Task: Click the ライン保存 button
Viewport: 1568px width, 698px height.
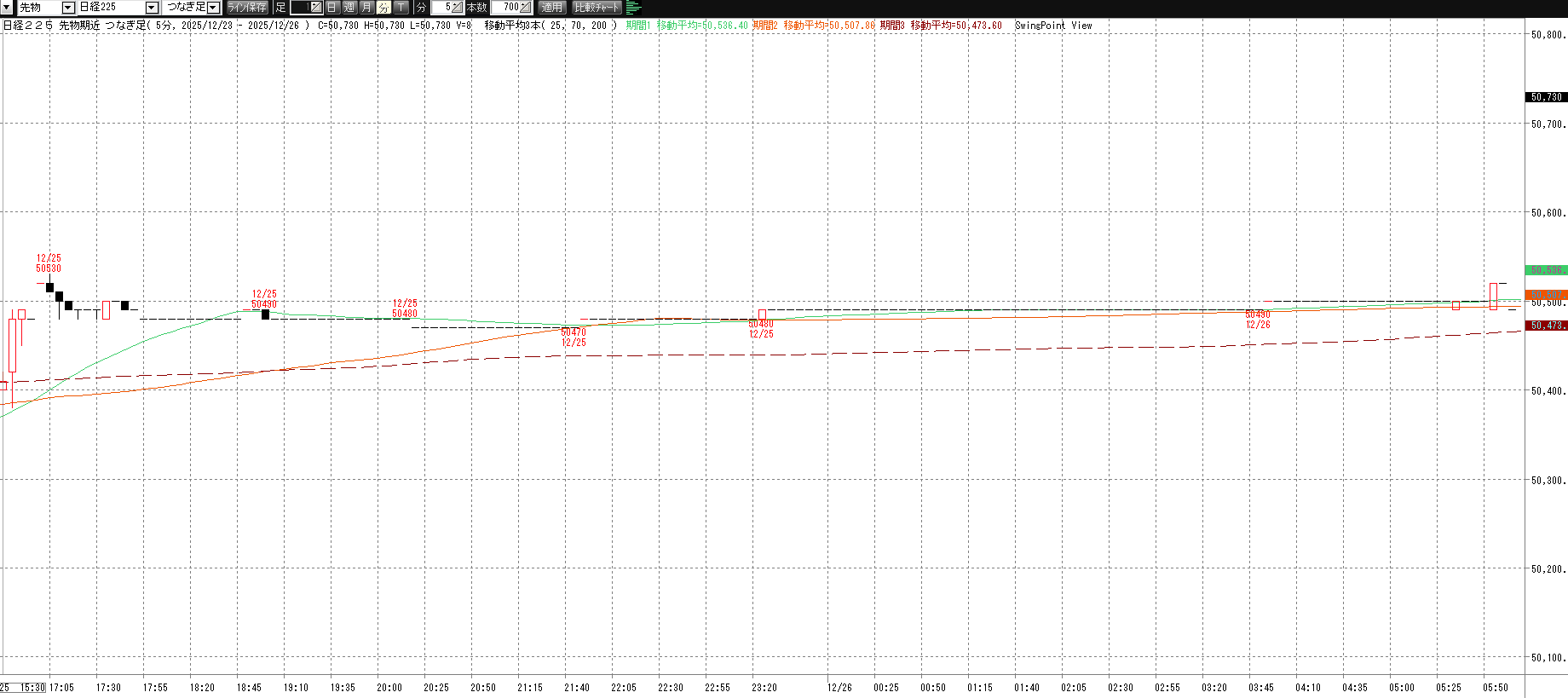Action: click(x=247, y=8)
